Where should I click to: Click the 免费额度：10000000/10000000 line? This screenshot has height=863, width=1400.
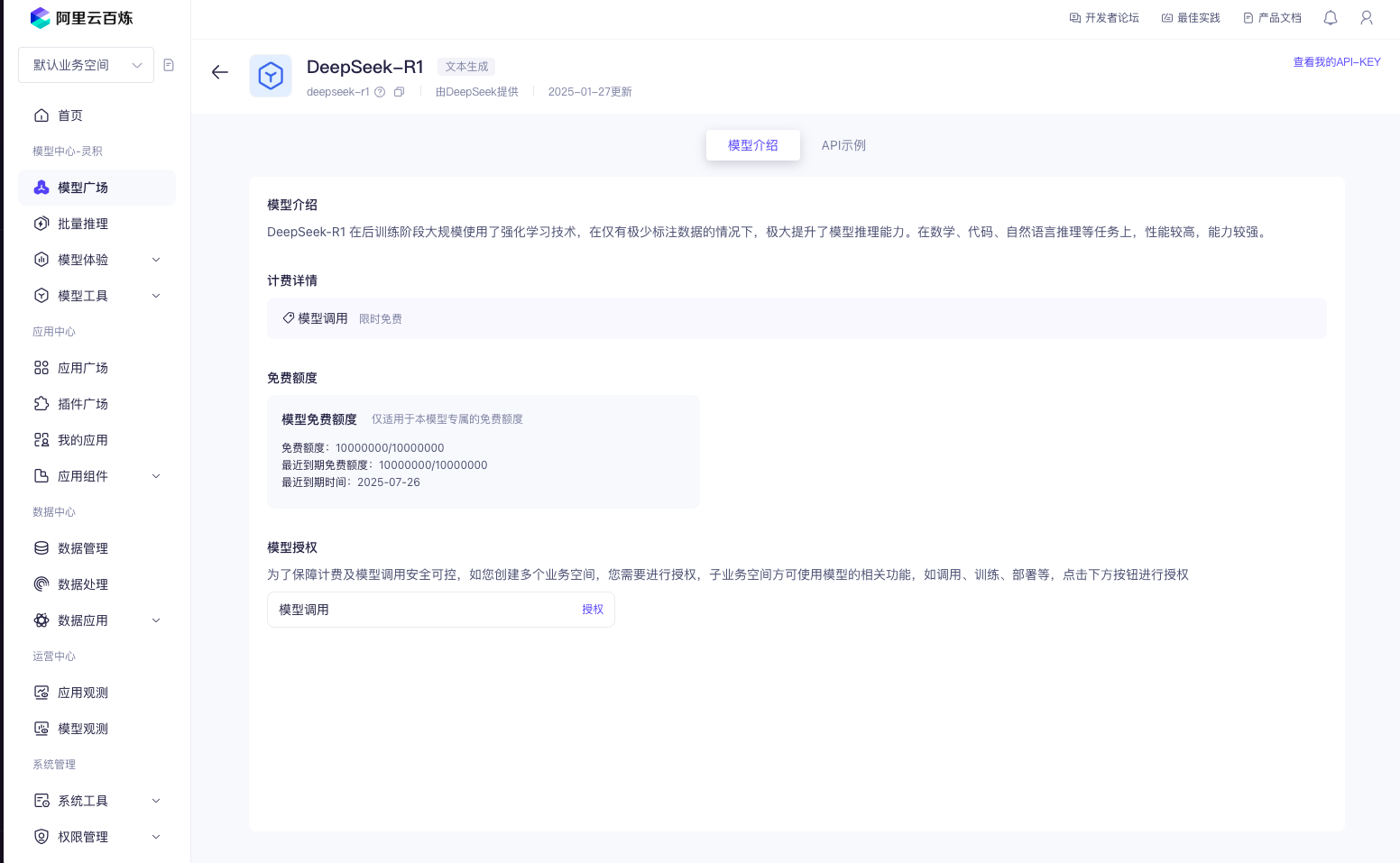(363, 448)
